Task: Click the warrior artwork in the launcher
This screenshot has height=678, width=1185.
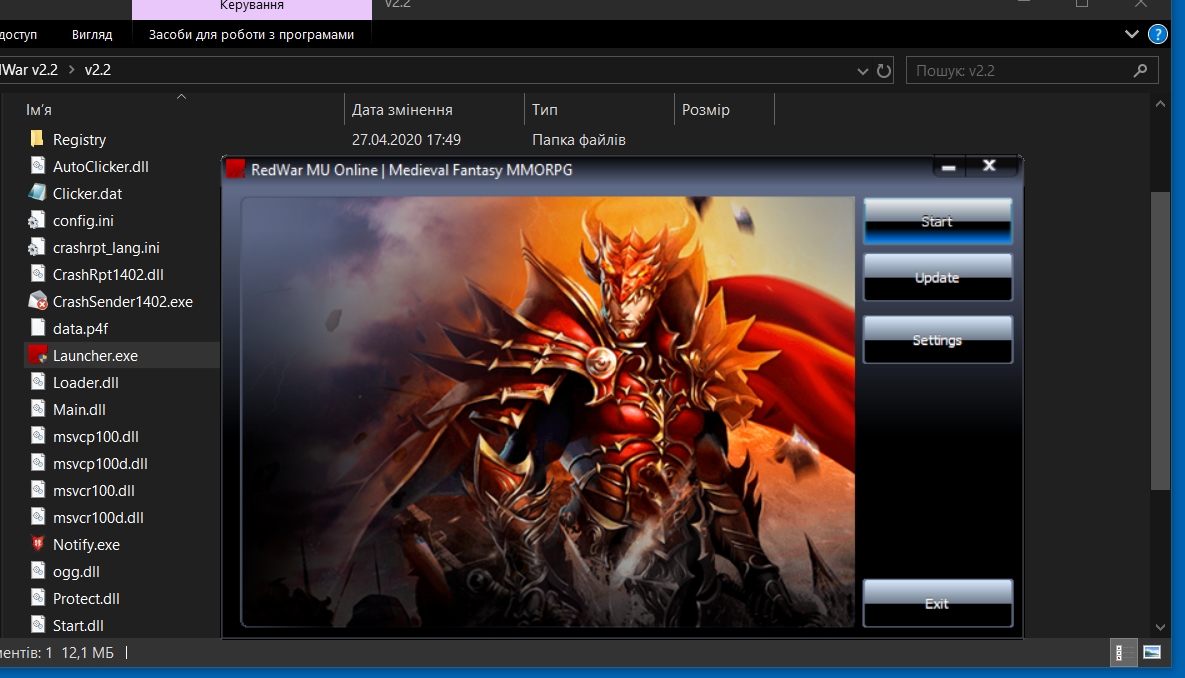Action: pyautogui.click(x=548, y=412)
